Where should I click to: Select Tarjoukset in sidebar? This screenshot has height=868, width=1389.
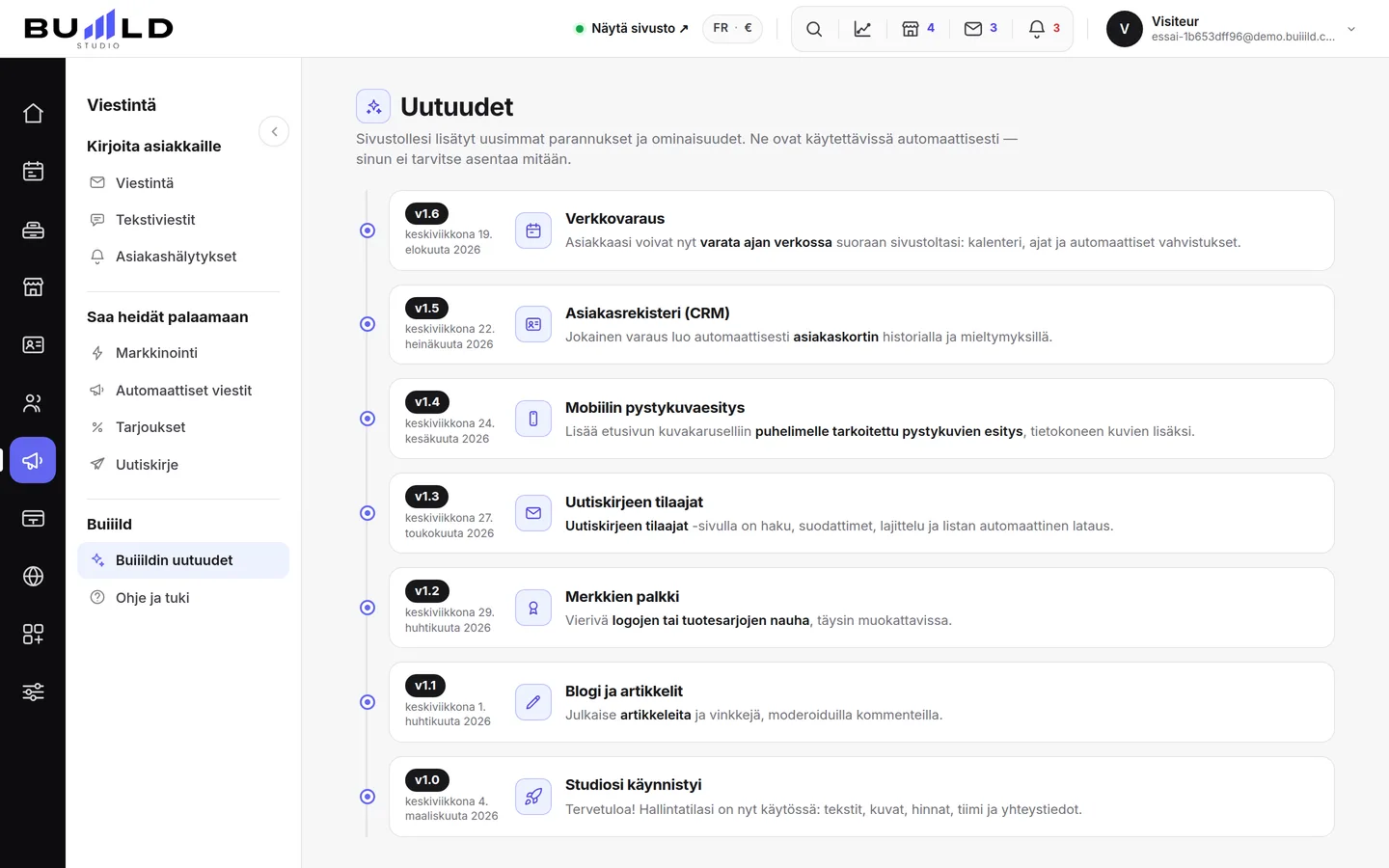(183, 427)
